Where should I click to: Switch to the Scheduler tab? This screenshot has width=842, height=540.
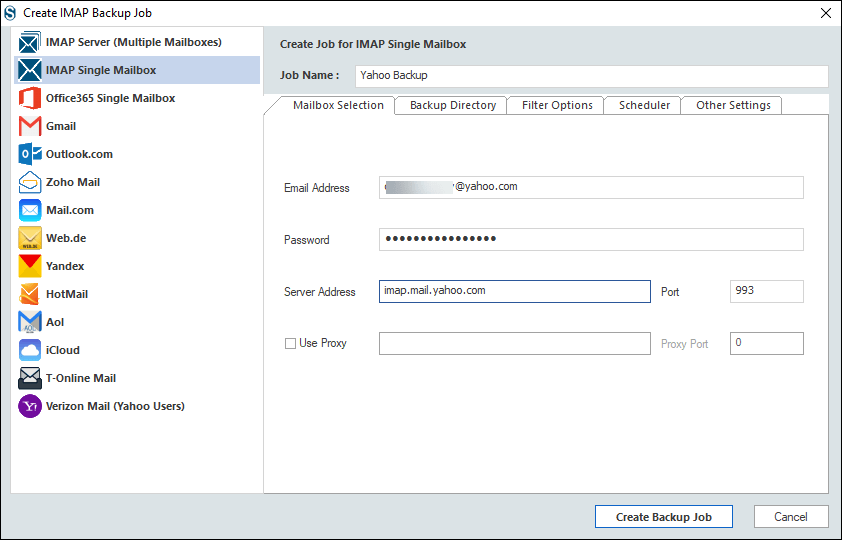pyautogui.click(x=644, y=105)
